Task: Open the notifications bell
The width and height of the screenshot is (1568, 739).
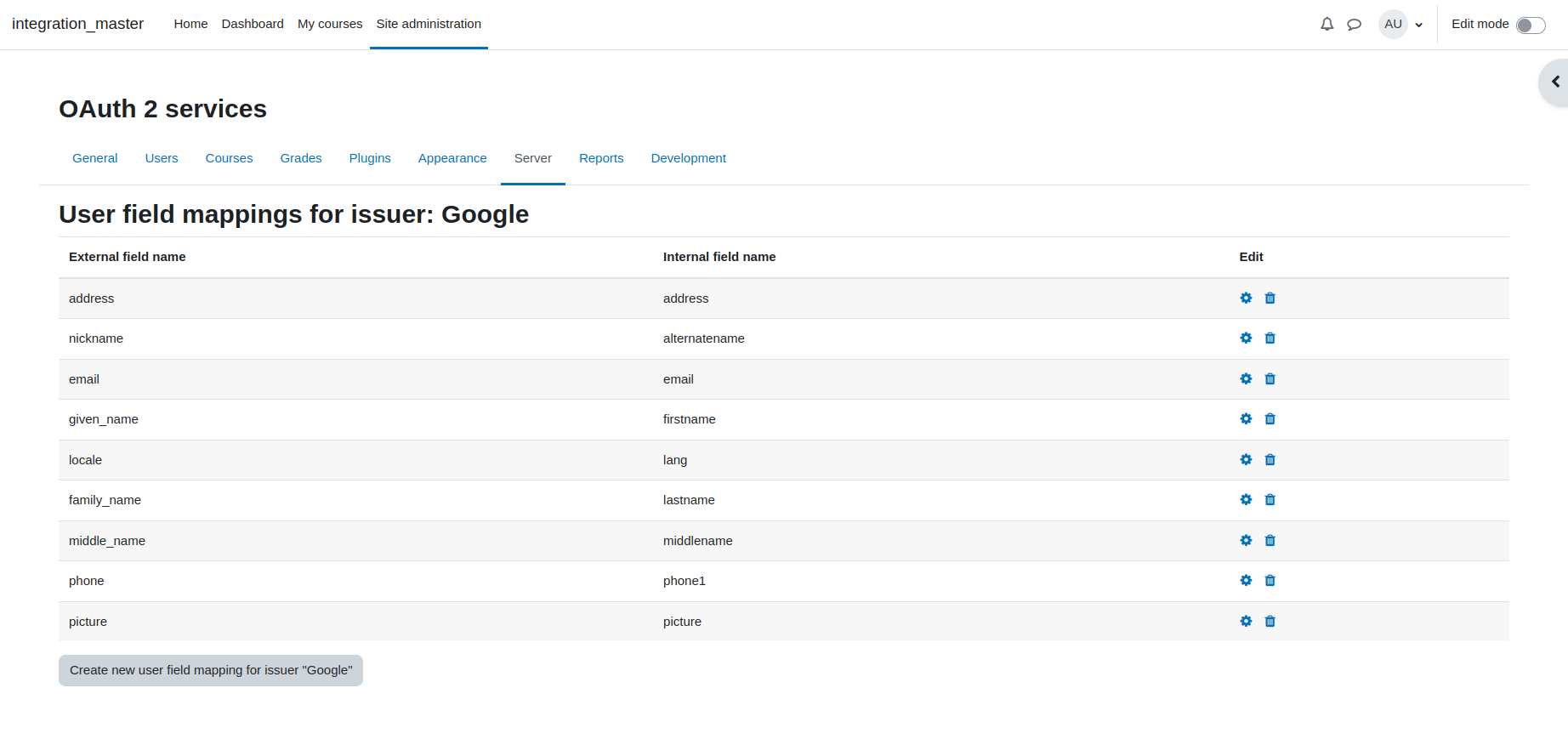Action: tap(1327, 25)
